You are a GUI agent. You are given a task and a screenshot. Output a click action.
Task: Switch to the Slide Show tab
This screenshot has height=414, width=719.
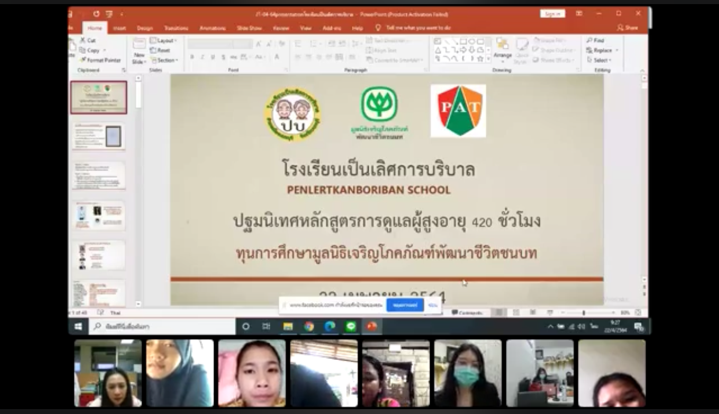tap(249, 28)
